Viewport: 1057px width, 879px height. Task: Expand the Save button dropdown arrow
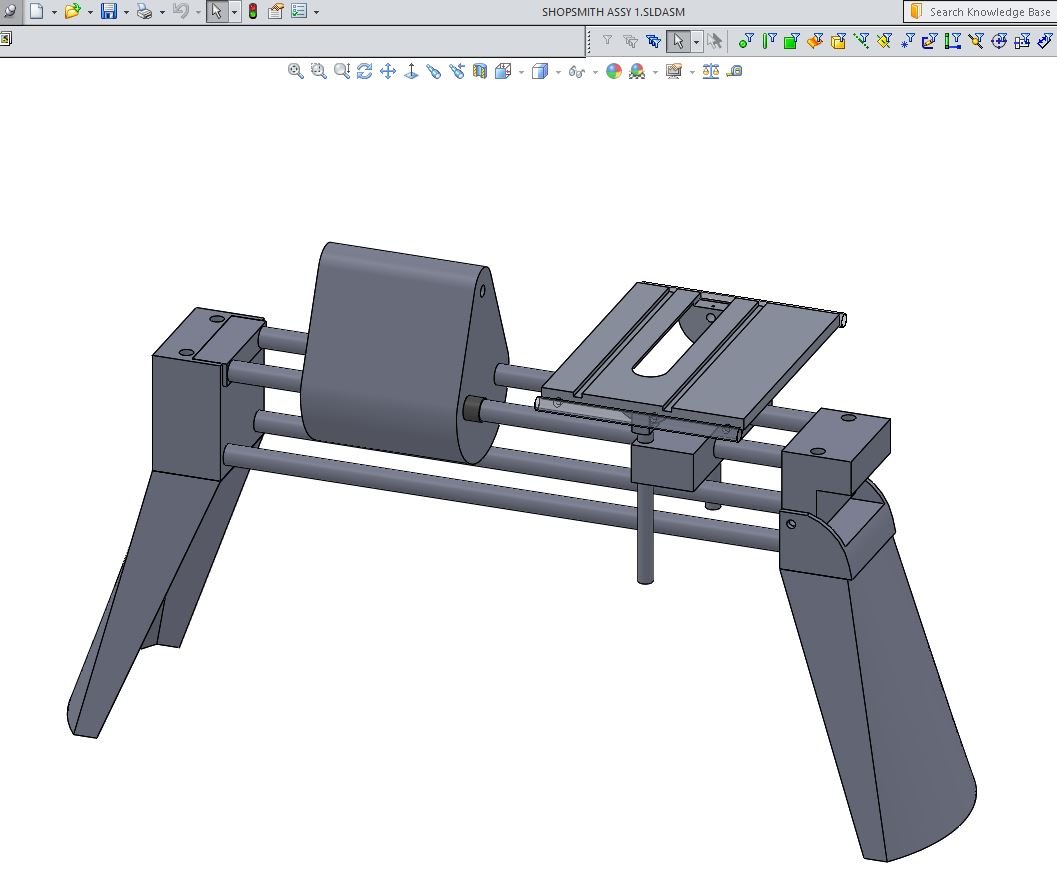(x=126, y=12)
